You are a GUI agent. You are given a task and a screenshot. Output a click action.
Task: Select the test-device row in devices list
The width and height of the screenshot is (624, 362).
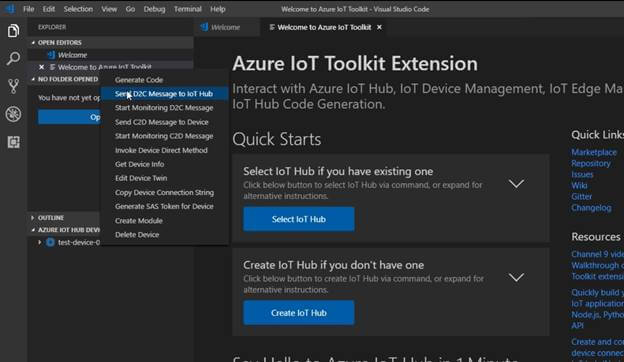pos(64,242)
